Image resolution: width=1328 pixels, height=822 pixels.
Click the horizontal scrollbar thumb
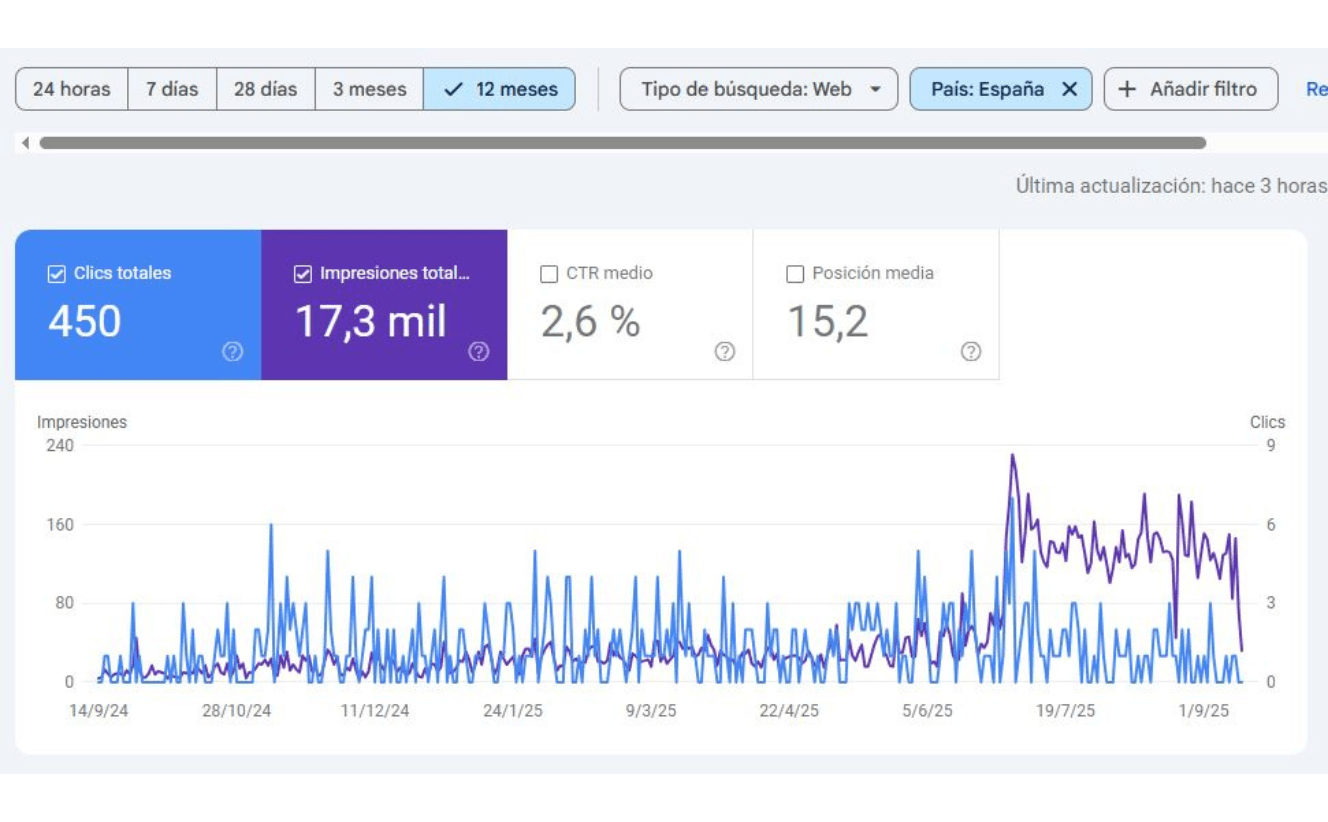tap(622, 143)
